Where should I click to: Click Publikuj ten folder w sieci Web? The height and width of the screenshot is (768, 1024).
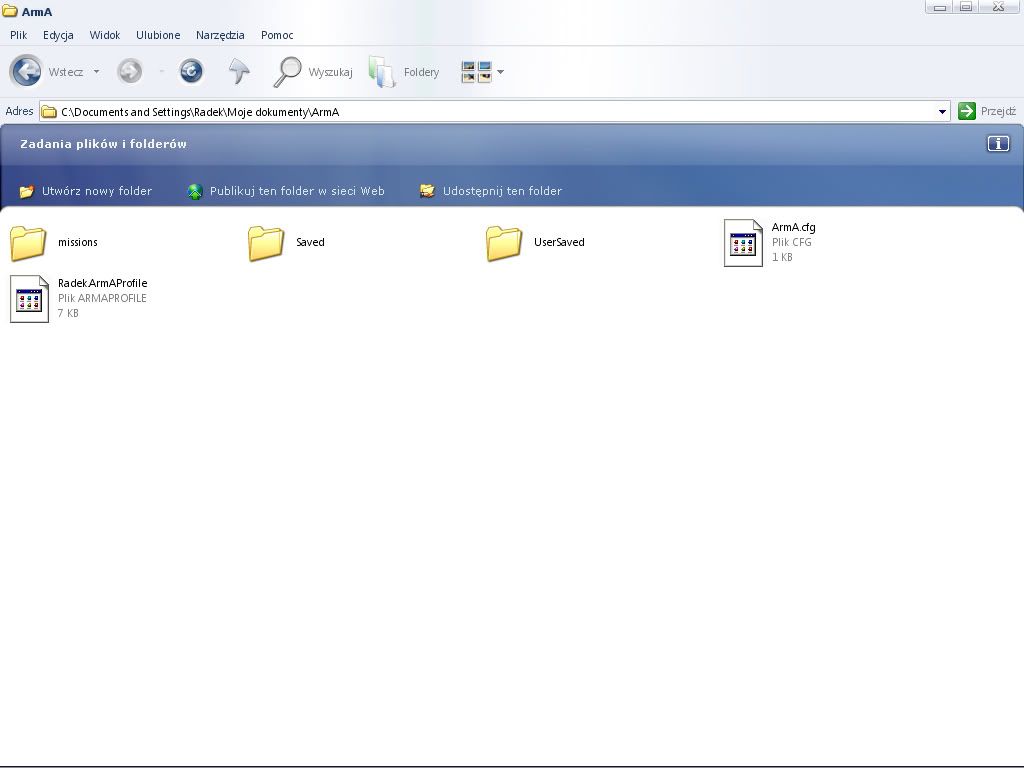(297, 191)
